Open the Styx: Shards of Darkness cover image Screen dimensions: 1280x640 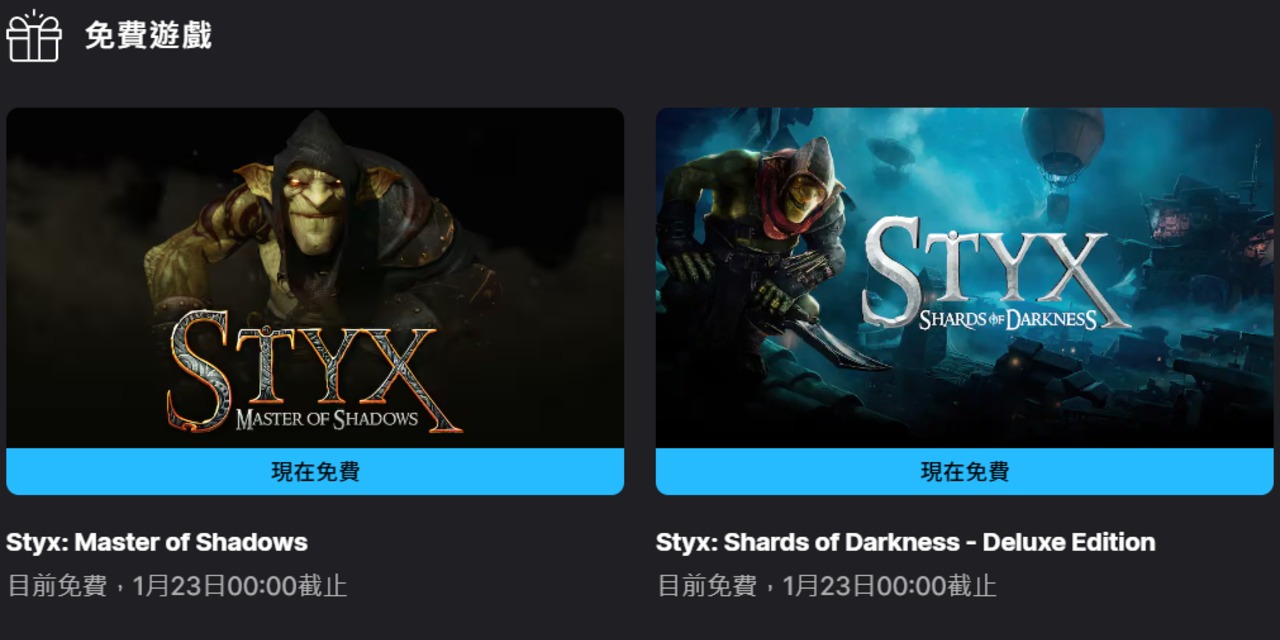pos(965,278)
